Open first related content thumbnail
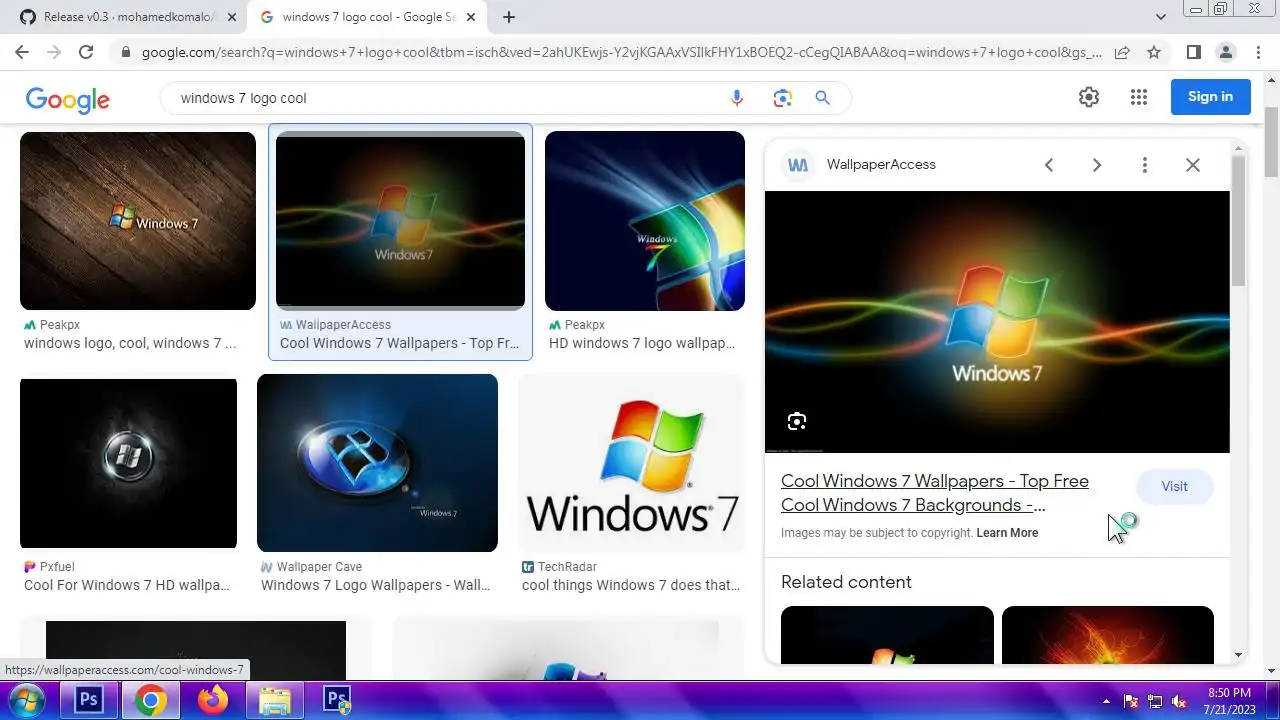The image size is (1280, 720). click(887, 635)
